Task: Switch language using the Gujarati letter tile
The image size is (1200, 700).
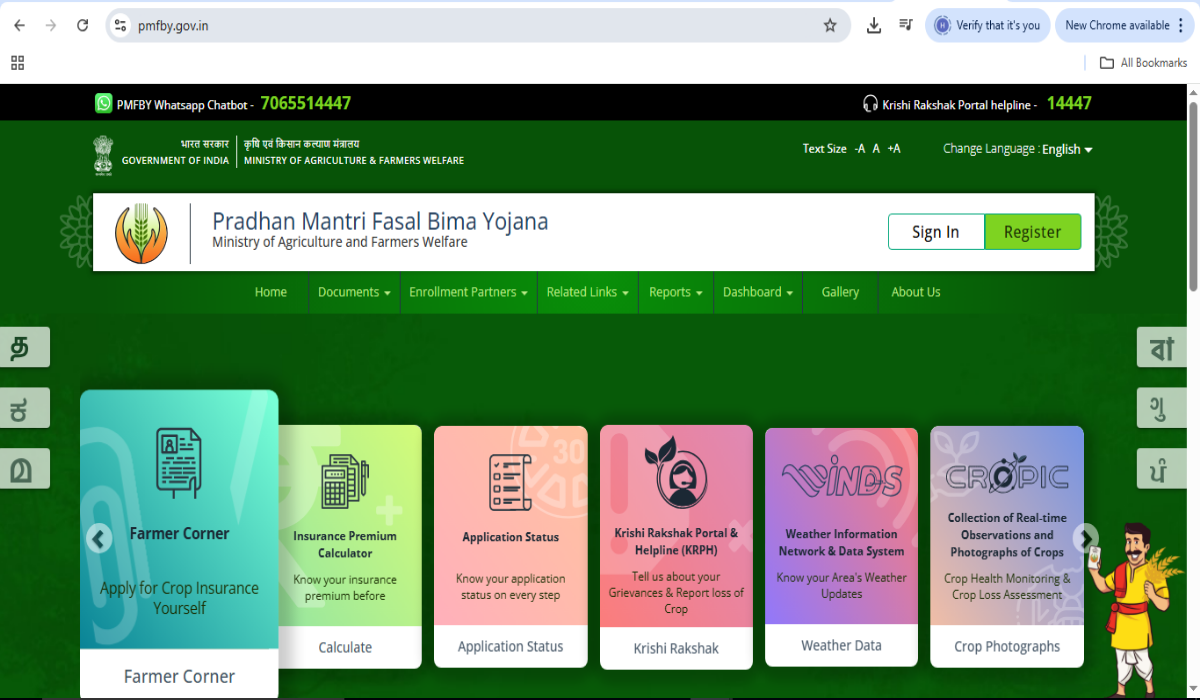Action: (x=1162, y=408)
